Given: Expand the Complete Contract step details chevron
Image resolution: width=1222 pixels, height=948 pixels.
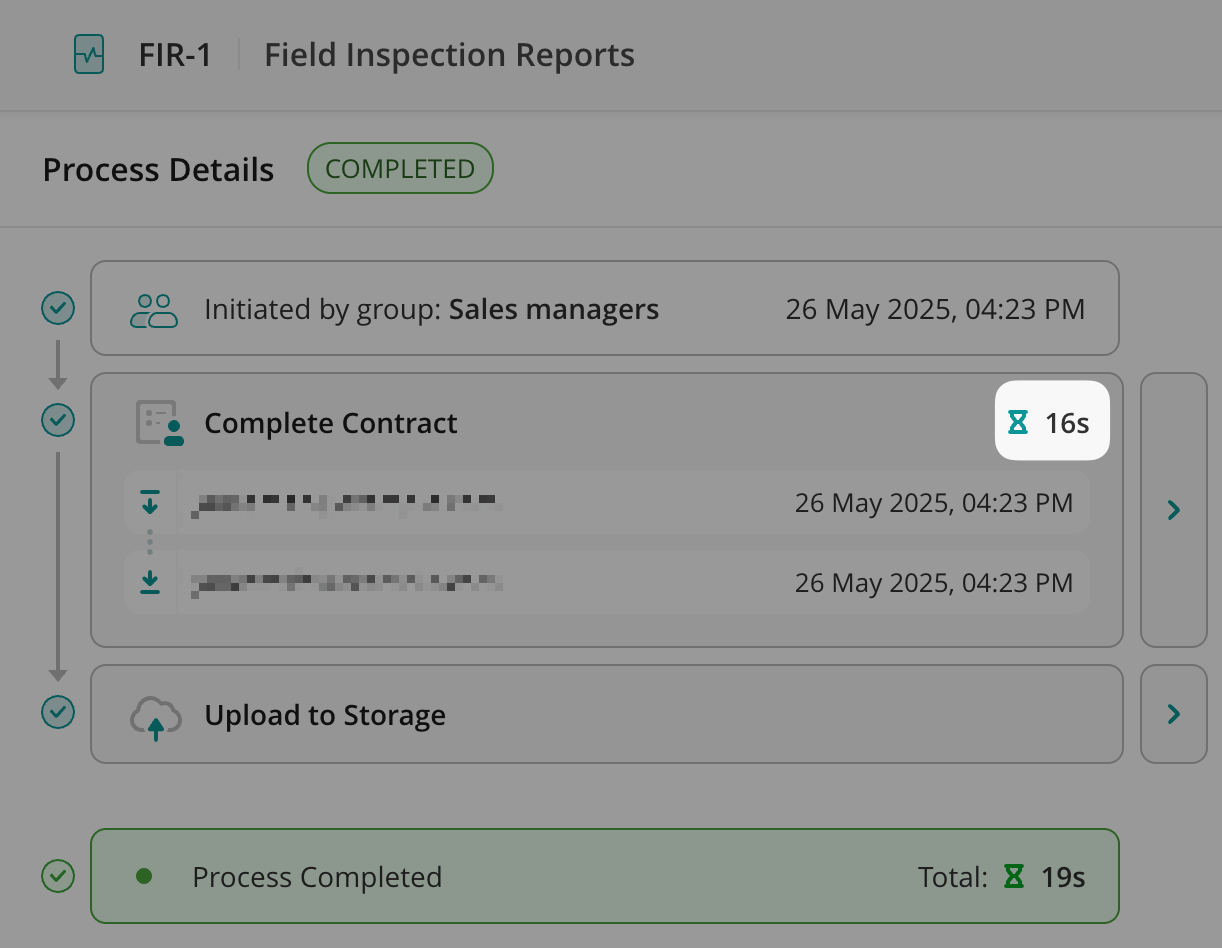Looking at the screenshot, I should pyautogui.click(x=1174, y=510).
